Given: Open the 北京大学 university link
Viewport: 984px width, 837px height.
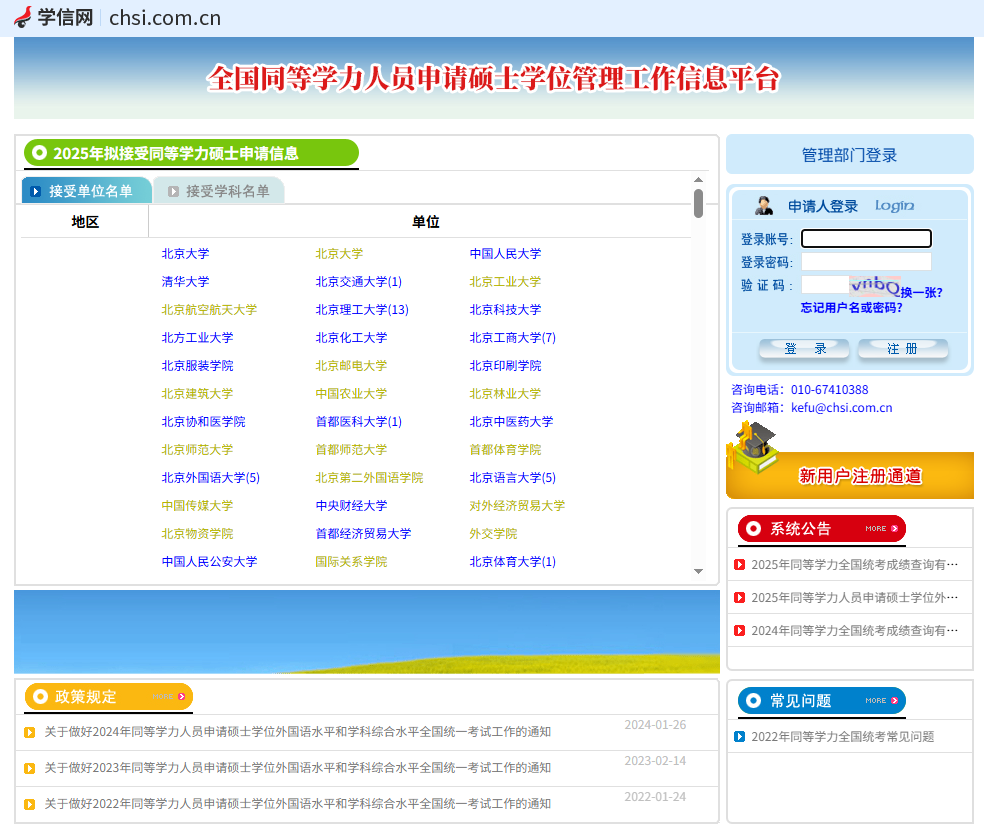Looking at the screenshot, I should 187,253.
